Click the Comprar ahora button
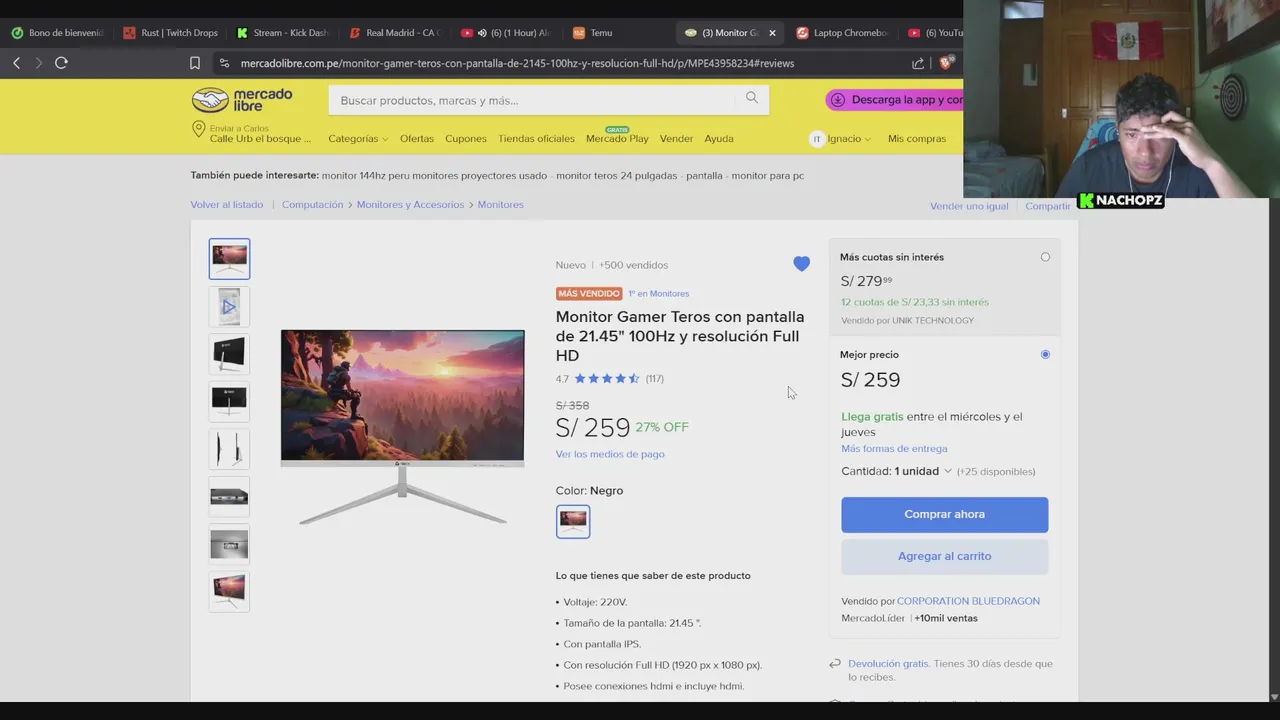This screenshot has height=720, width=1280. pyautogui.click(x=945, y=514)
